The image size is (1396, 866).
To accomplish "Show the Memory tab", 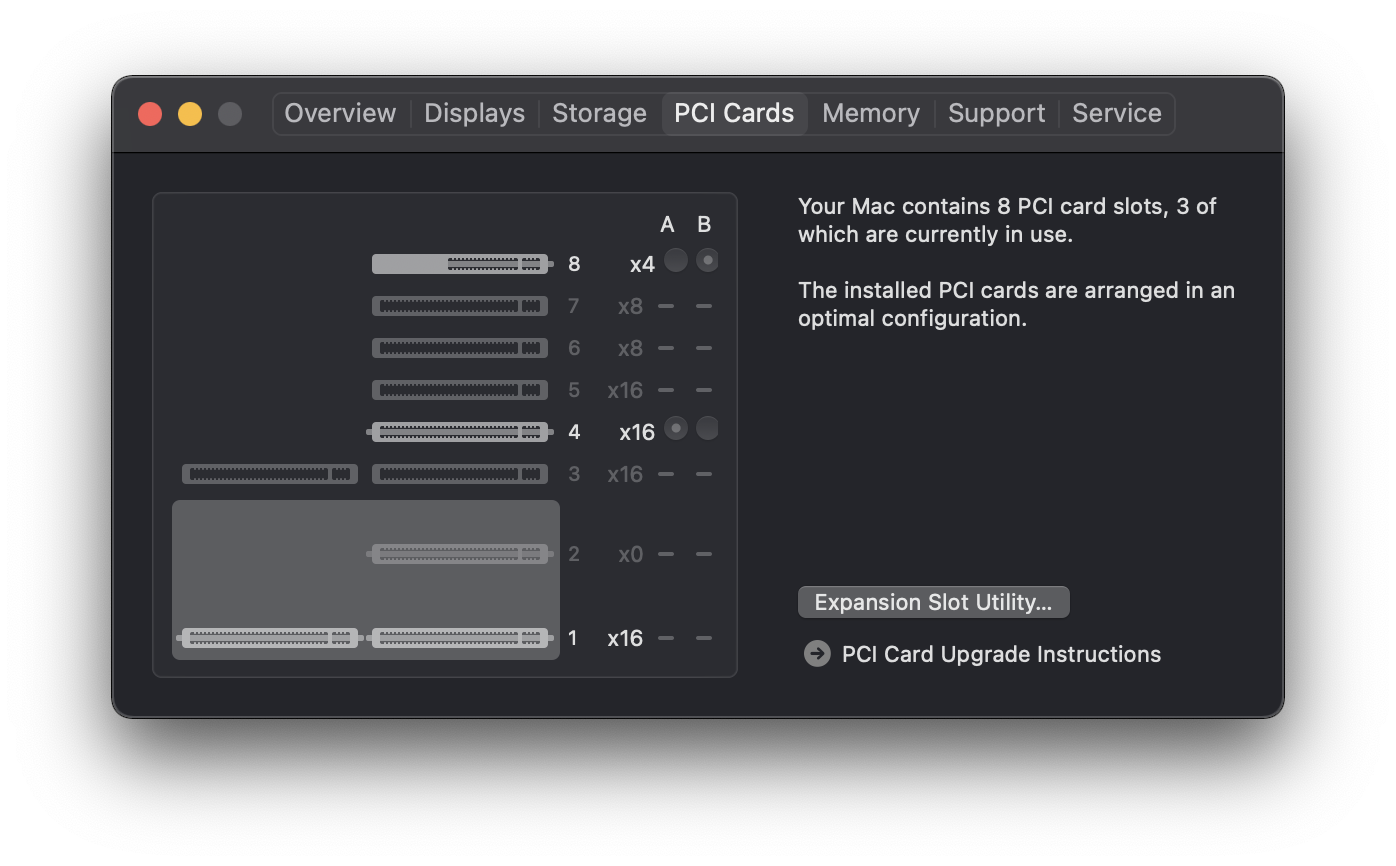I will [x=870, y=113].
